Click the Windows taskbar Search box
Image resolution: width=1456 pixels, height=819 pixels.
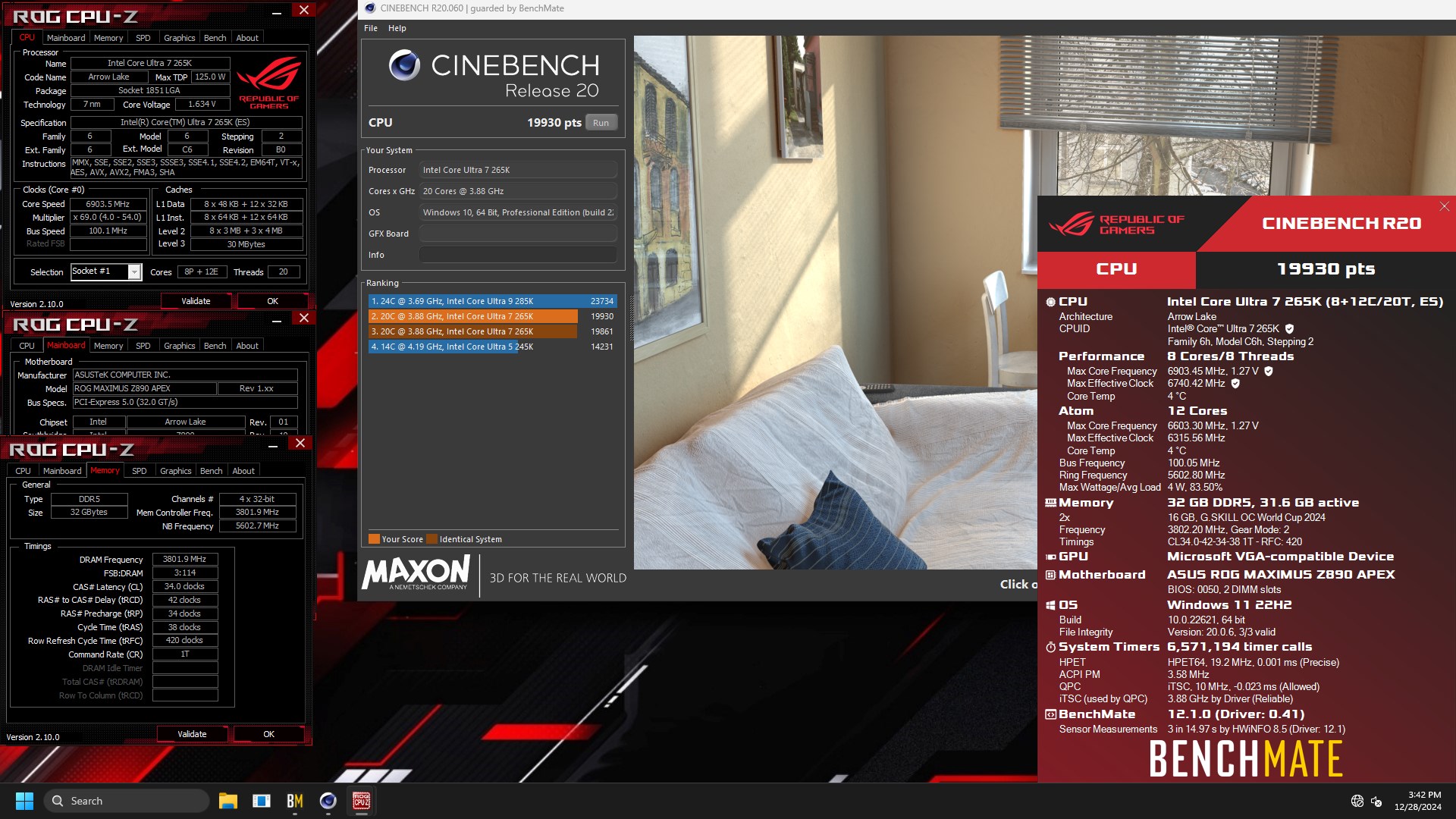pyautogui.click(x=127, y=801)
